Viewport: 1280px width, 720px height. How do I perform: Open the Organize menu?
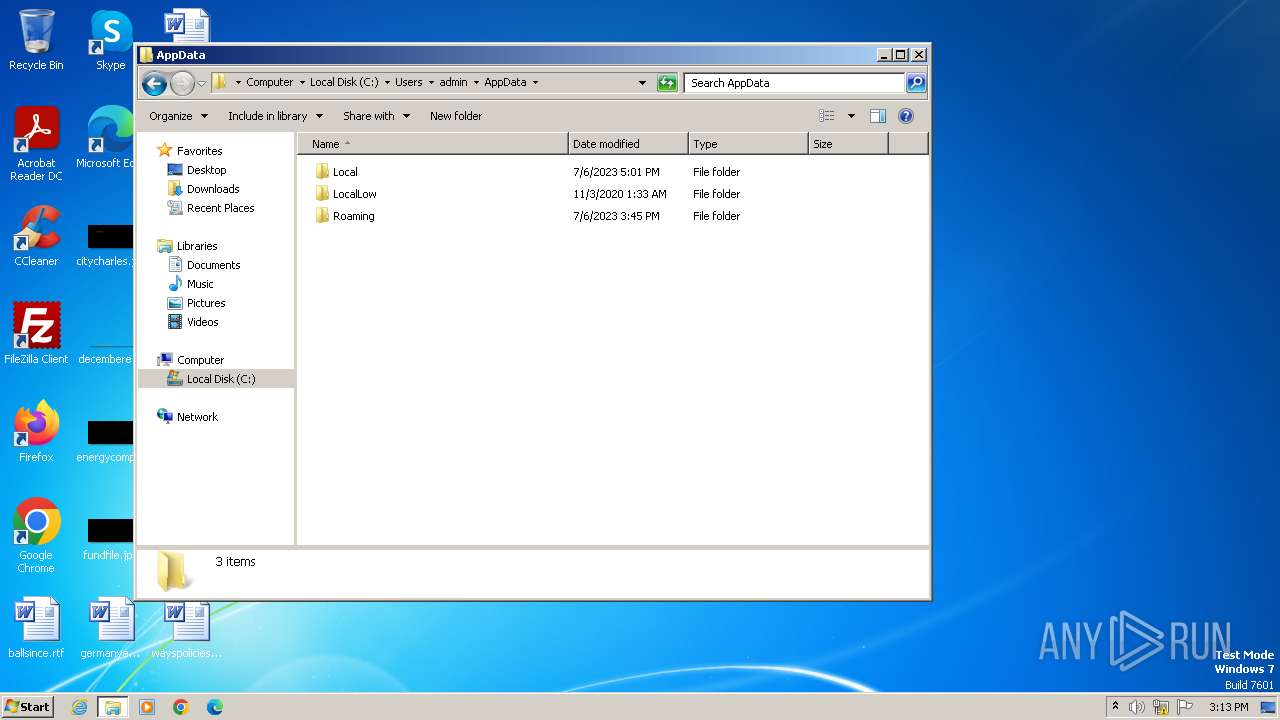(178, 116)
